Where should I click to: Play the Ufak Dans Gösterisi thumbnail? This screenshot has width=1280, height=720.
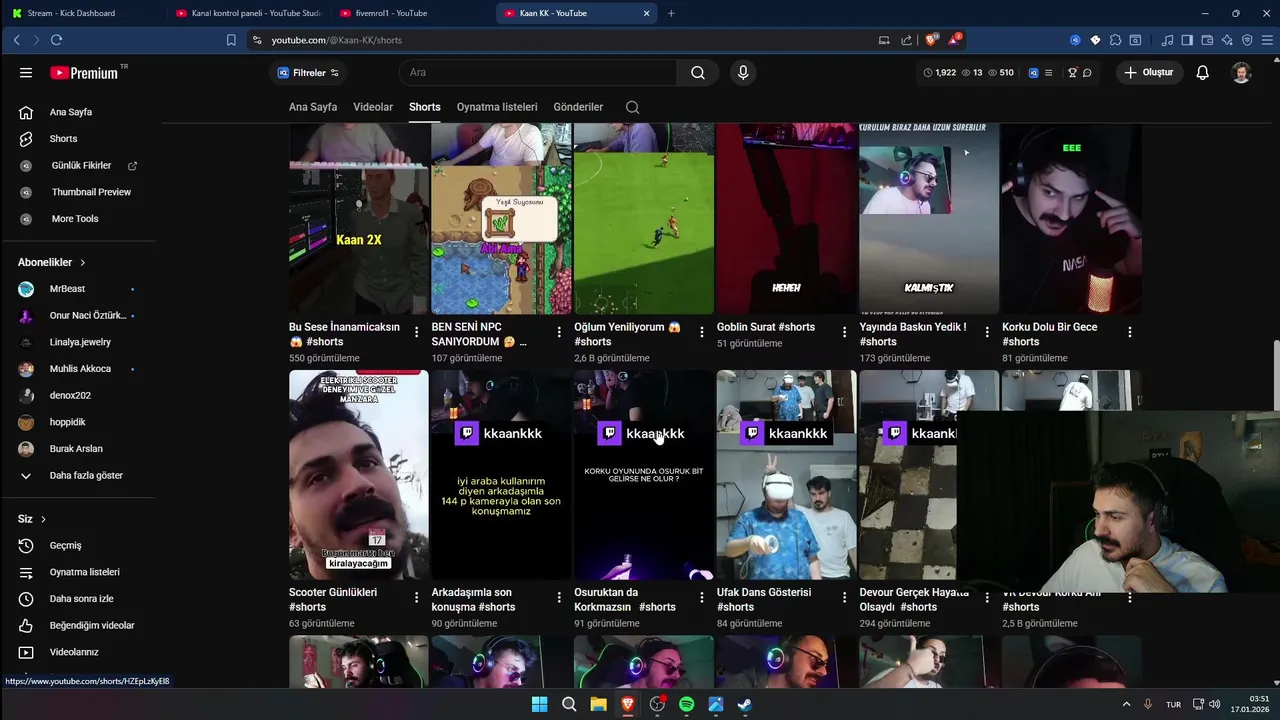click(x=786, y=475)
